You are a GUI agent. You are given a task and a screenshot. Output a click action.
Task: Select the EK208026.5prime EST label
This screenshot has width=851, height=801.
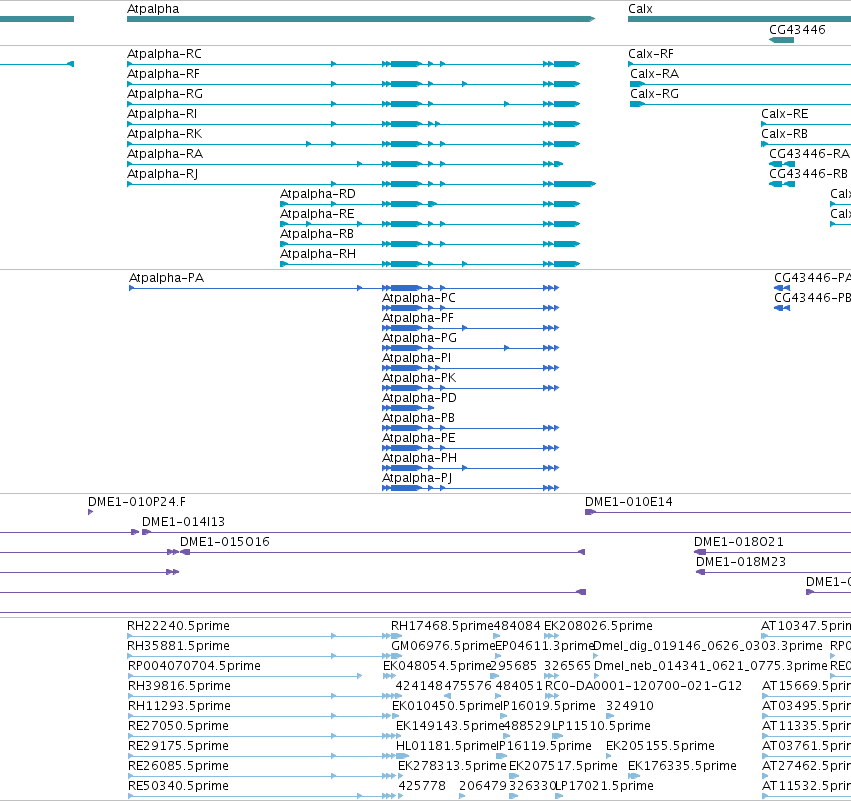click(598, 626)
